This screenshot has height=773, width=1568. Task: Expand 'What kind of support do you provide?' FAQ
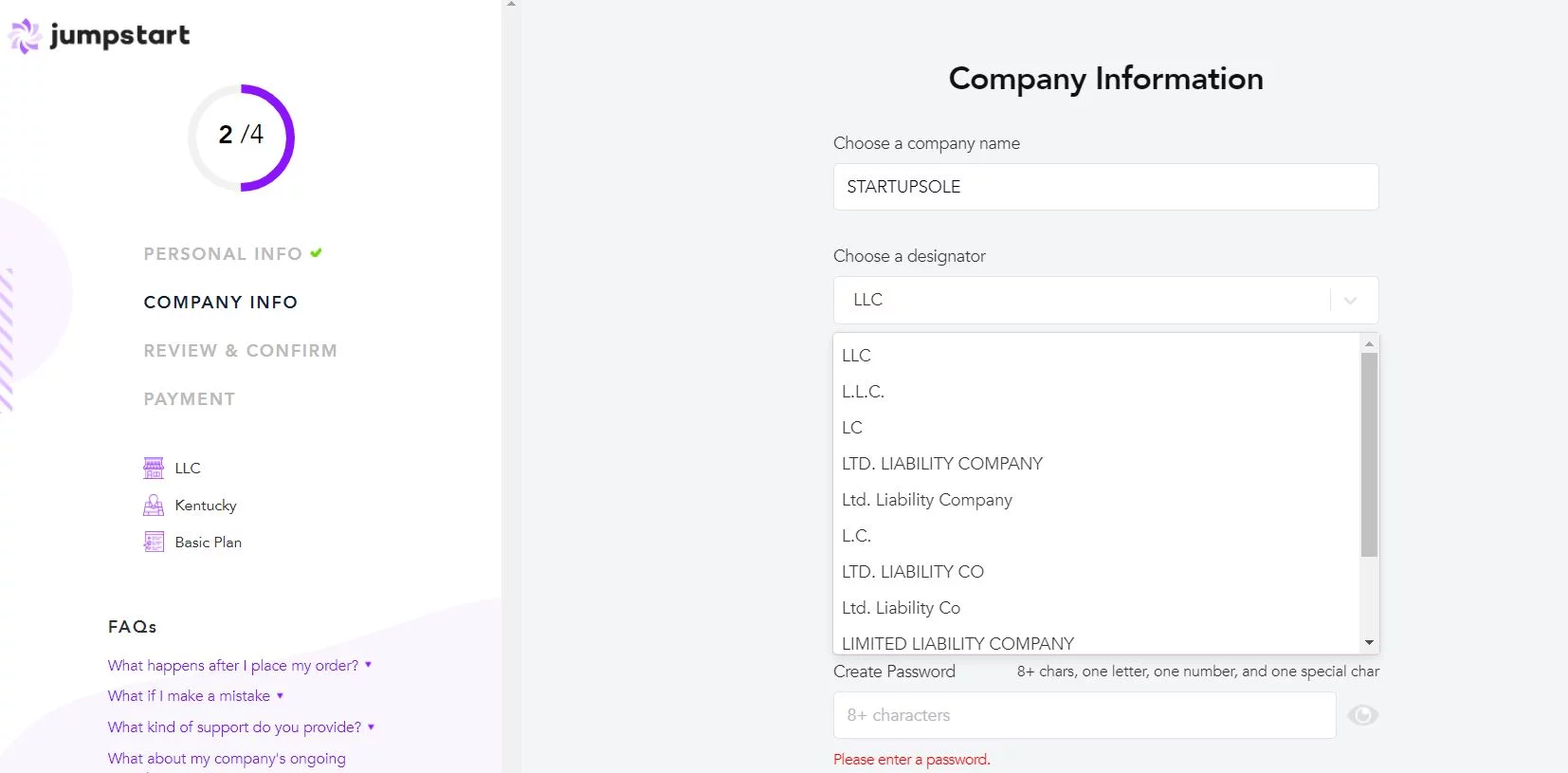[234, 727]
